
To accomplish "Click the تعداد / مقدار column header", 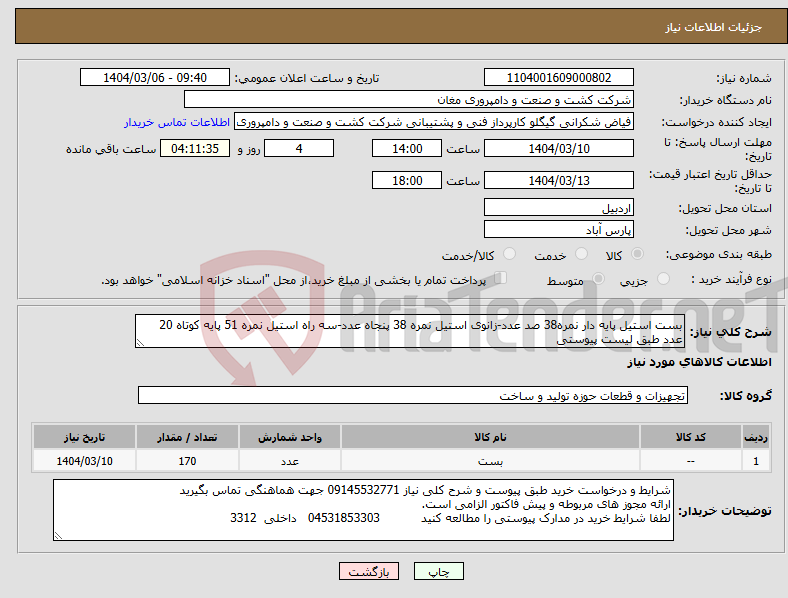I will point(187,437).
